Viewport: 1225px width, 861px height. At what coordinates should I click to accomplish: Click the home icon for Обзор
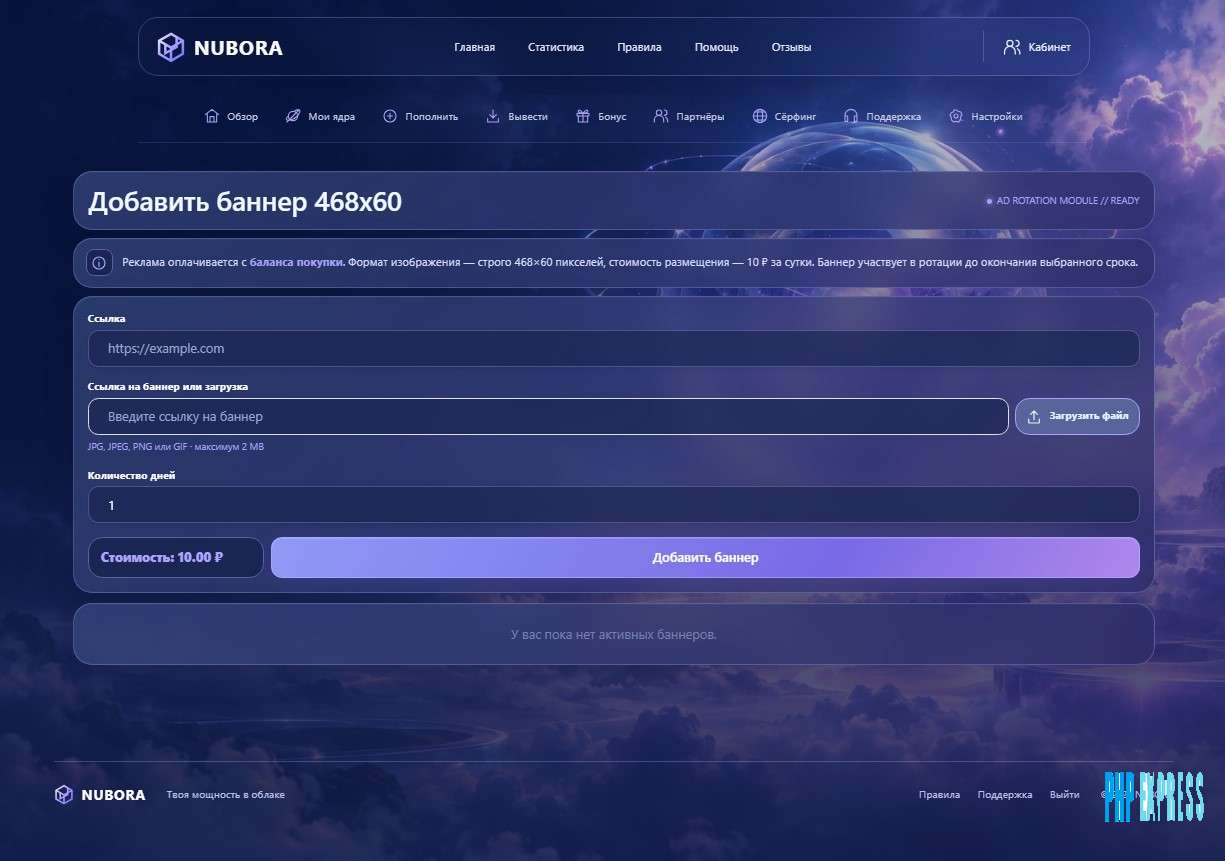(x=211, y=116)
